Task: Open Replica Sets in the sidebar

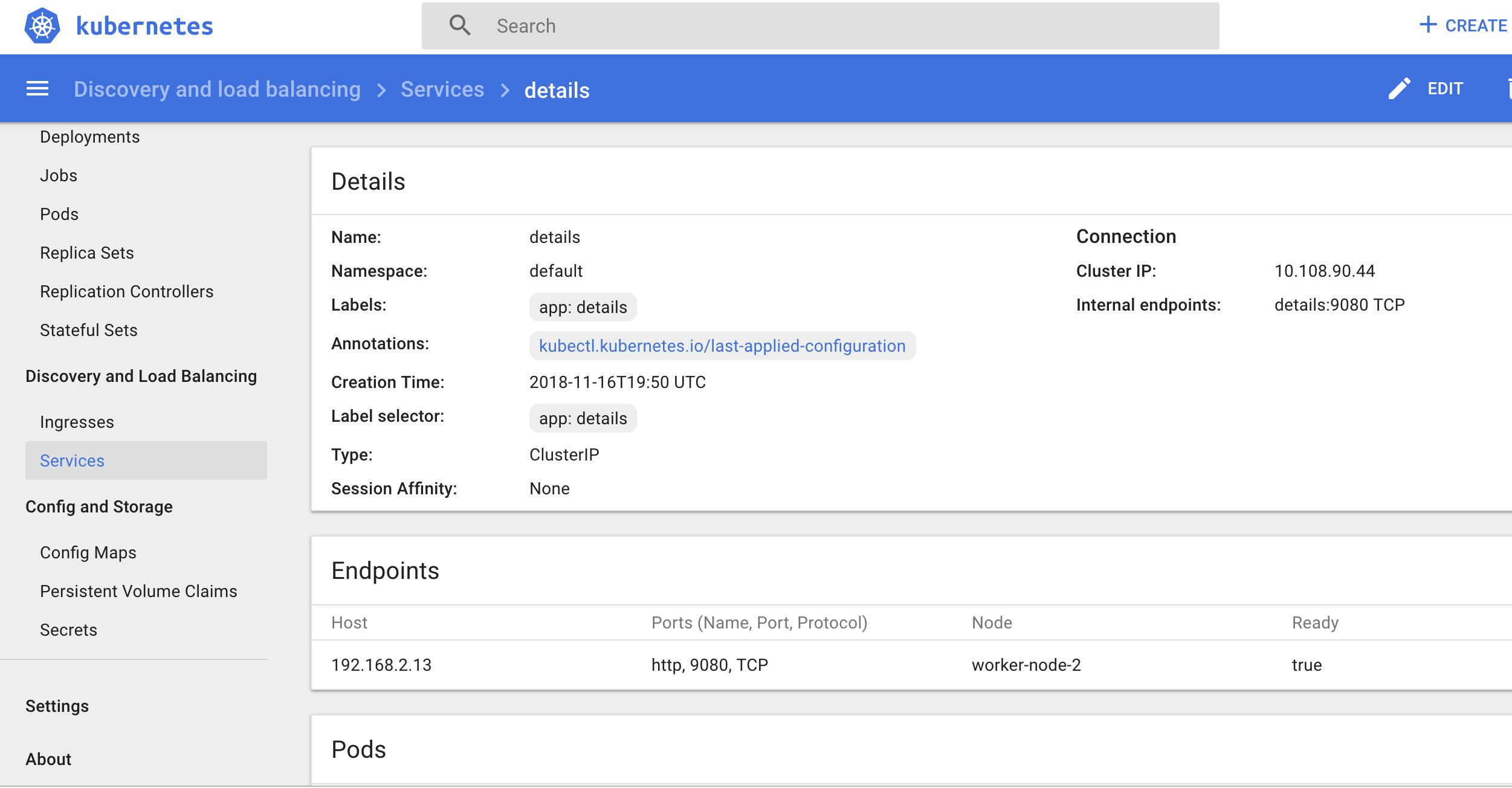Action: pyautogui.click(x=87, y=253)
